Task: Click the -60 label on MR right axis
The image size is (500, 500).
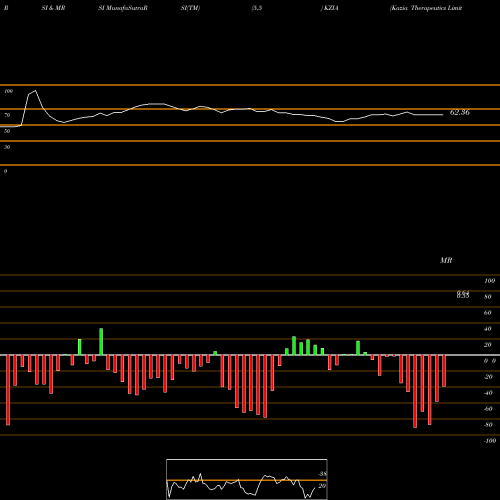Action: tap(488, 409)
